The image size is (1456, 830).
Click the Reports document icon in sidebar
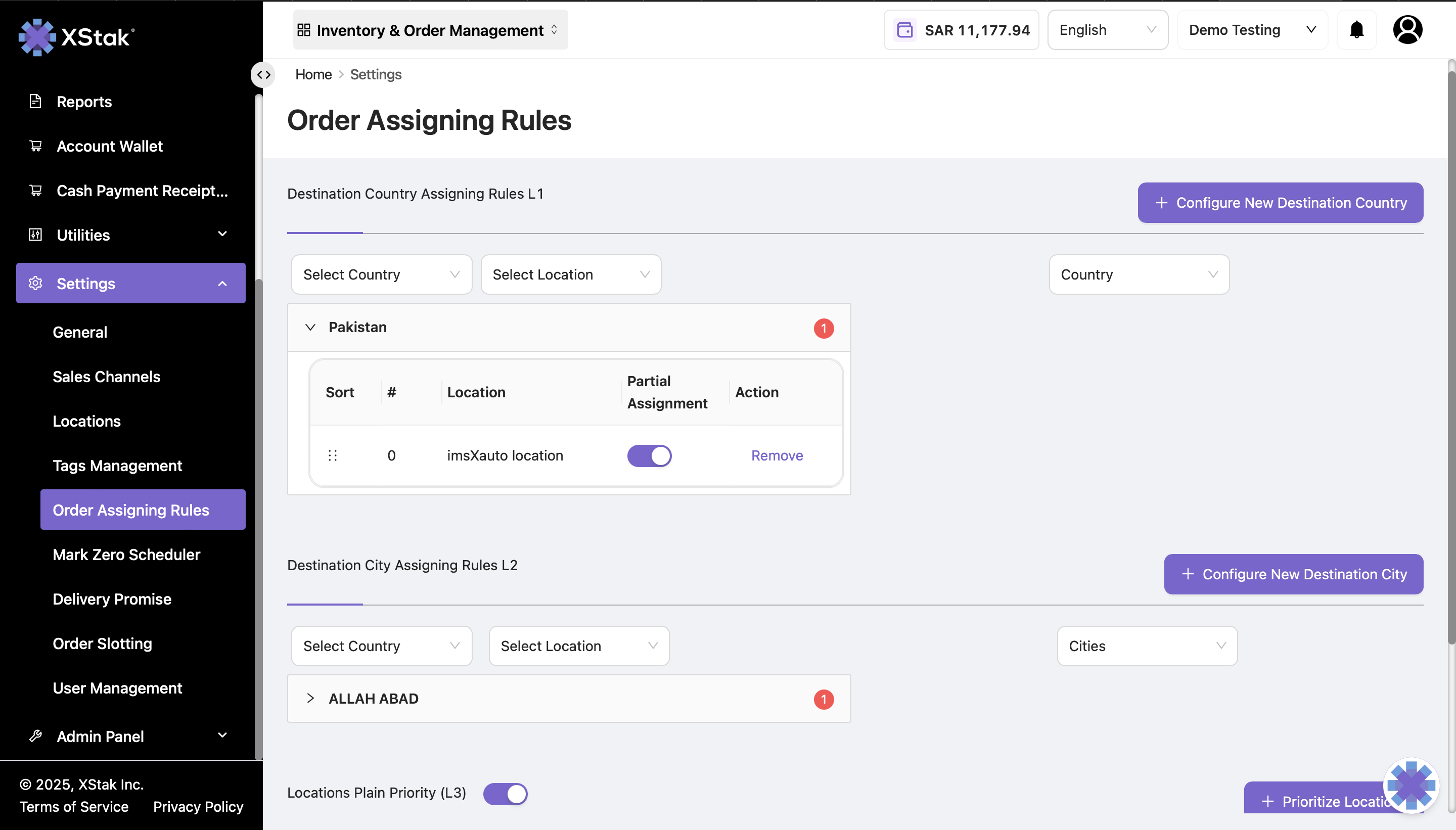pyautogui.click(x=35, y=102)
